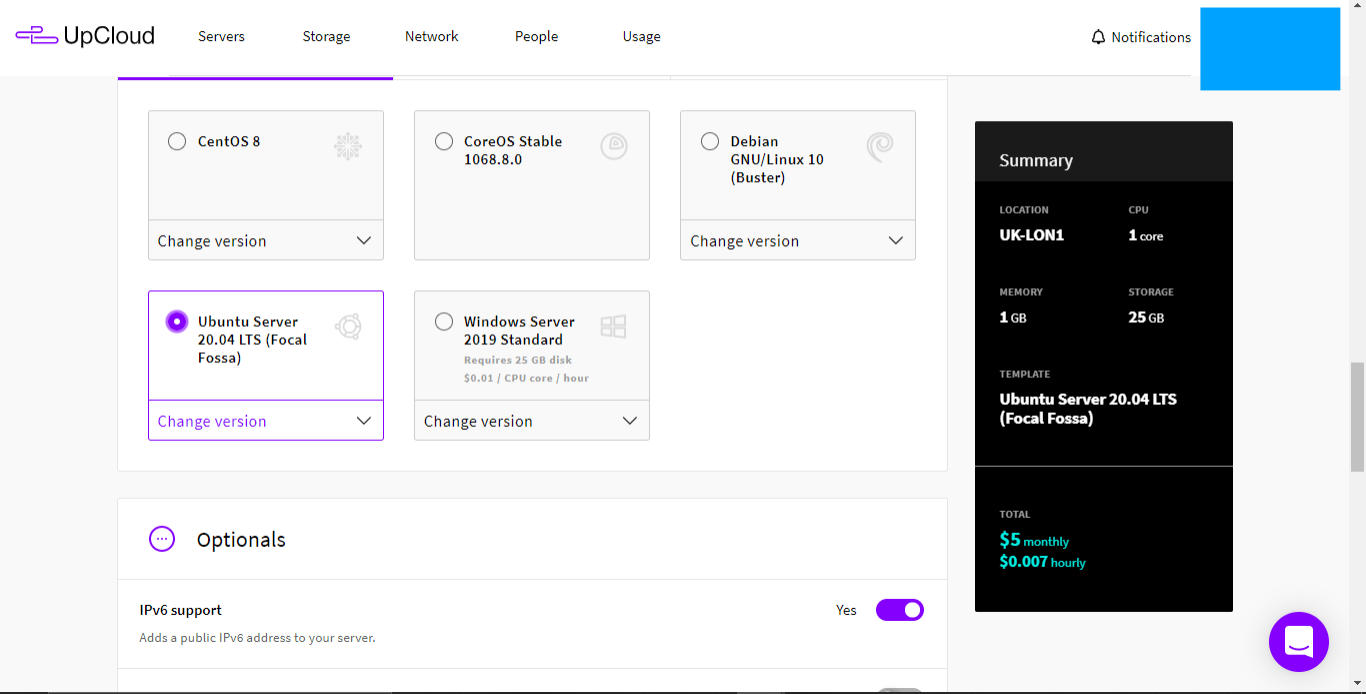
Task: Expand Change version under Debian
Action: tap(798, 240)
